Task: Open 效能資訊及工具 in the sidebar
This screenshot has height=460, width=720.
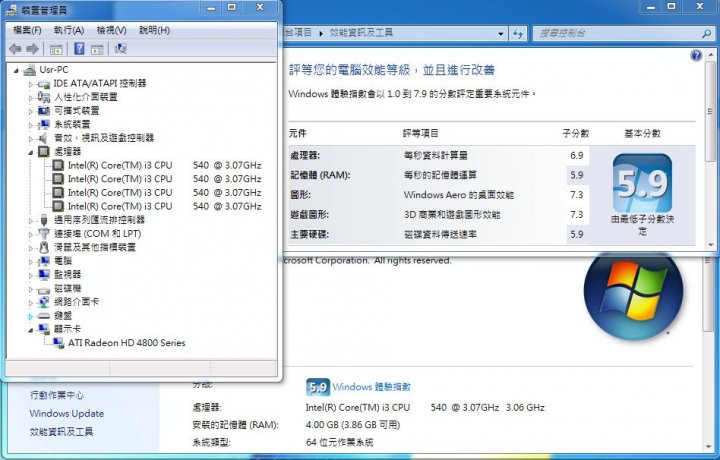Action: [x=62, y=432]
